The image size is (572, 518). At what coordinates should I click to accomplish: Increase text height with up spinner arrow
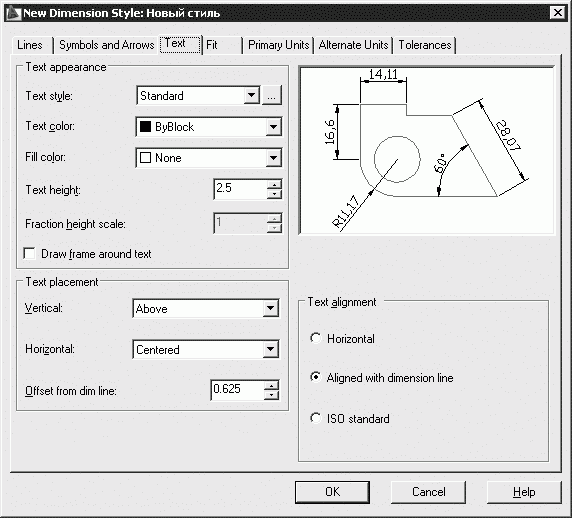coord(274,184)
